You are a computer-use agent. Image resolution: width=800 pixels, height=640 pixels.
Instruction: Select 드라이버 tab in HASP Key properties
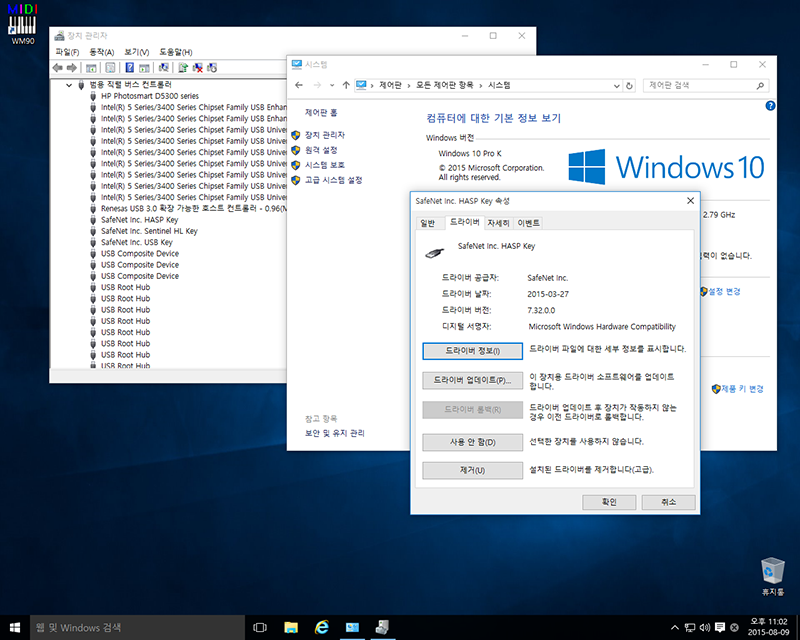(x=464, y=222)
